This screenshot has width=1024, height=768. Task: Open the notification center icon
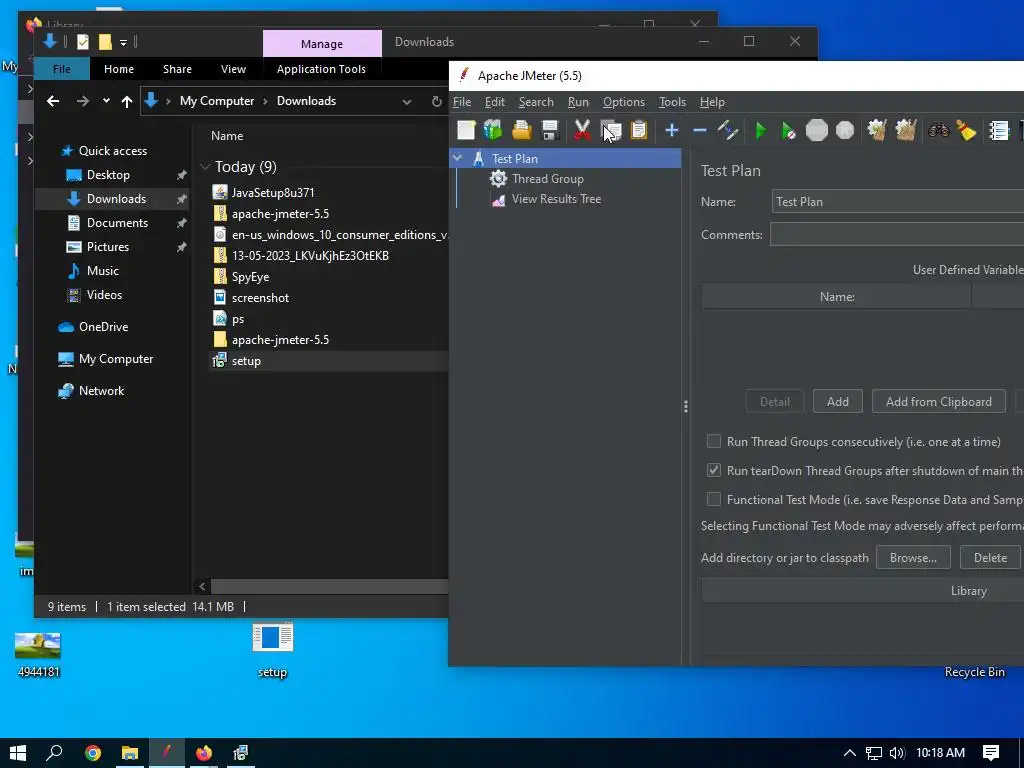tap(991, 753)
